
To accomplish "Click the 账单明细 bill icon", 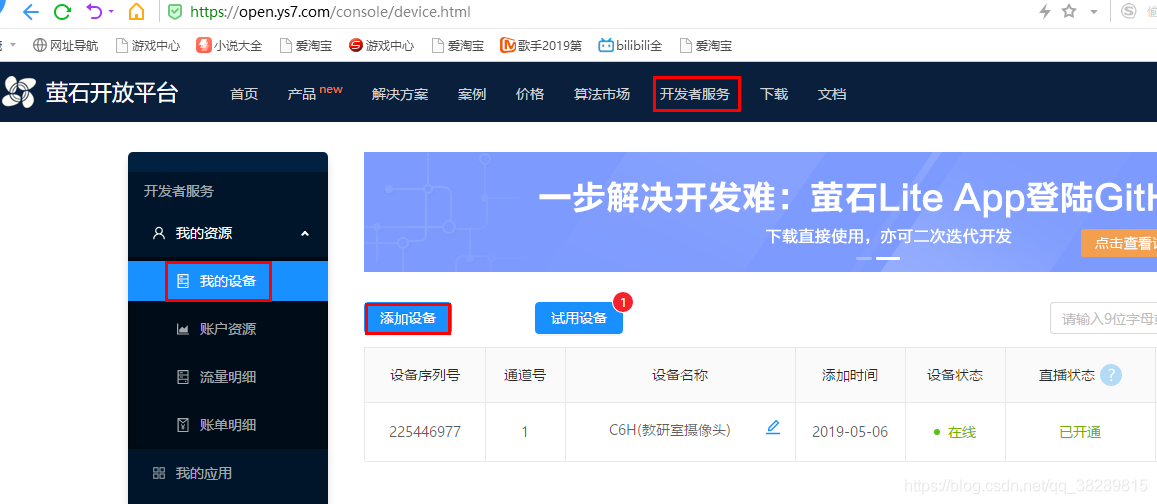I will 183,425.
